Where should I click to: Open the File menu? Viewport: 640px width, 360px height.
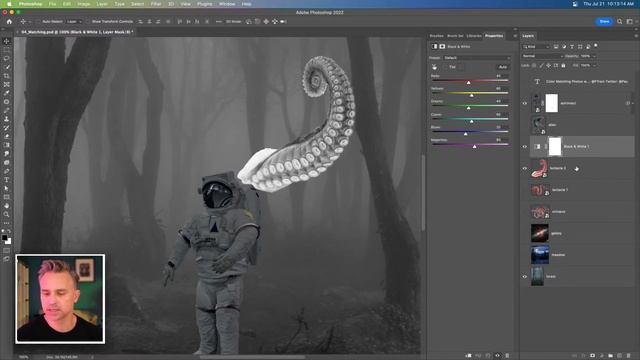click(52, 4)
